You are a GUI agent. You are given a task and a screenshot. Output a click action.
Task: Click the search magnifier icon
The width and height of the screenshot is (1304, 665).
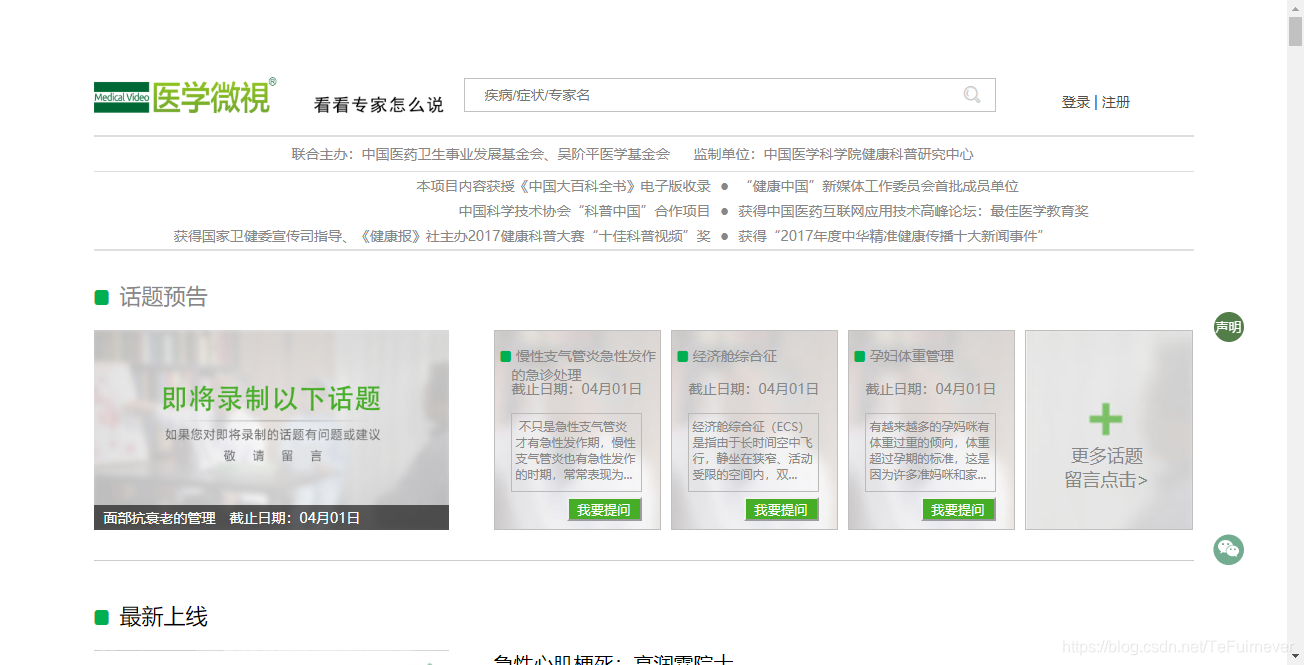[971, 94]
